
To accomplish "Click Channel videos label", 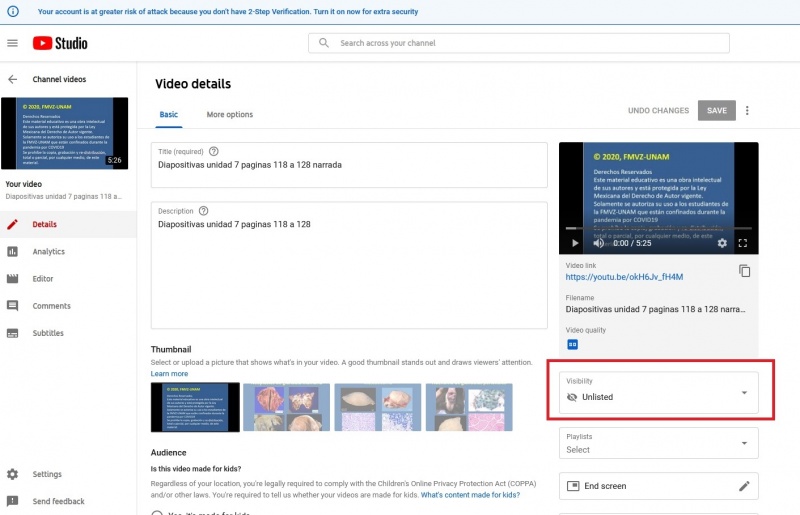I will coord(59,79).
